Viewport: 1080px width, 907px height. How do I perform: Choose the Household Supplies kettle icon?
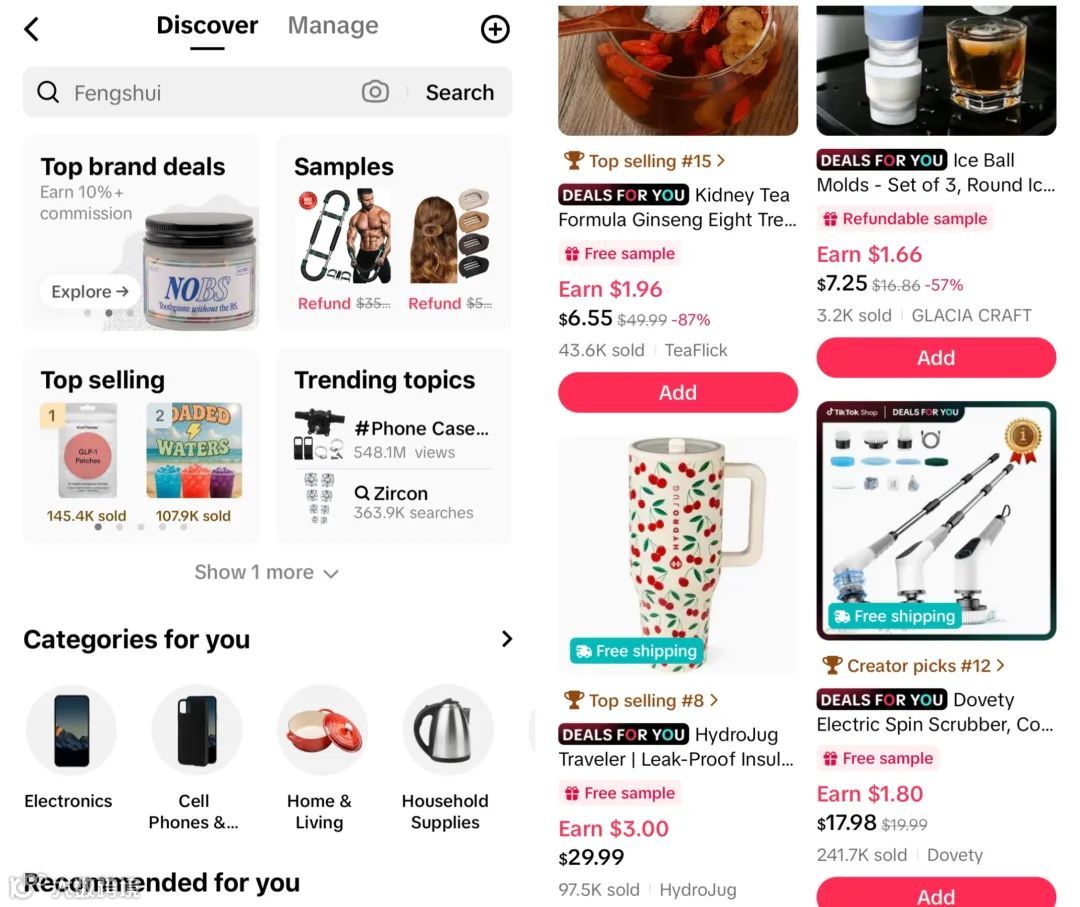[x=448, y=730]
